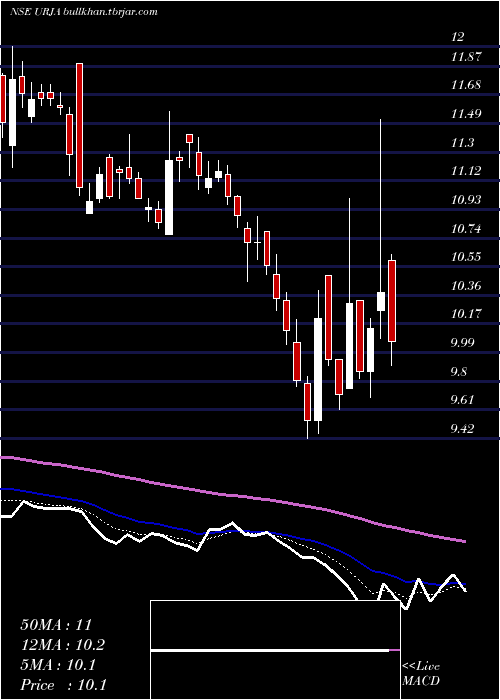
Task: Click the 5MA : 10.1 readout
Action: [x=58, y=665]
